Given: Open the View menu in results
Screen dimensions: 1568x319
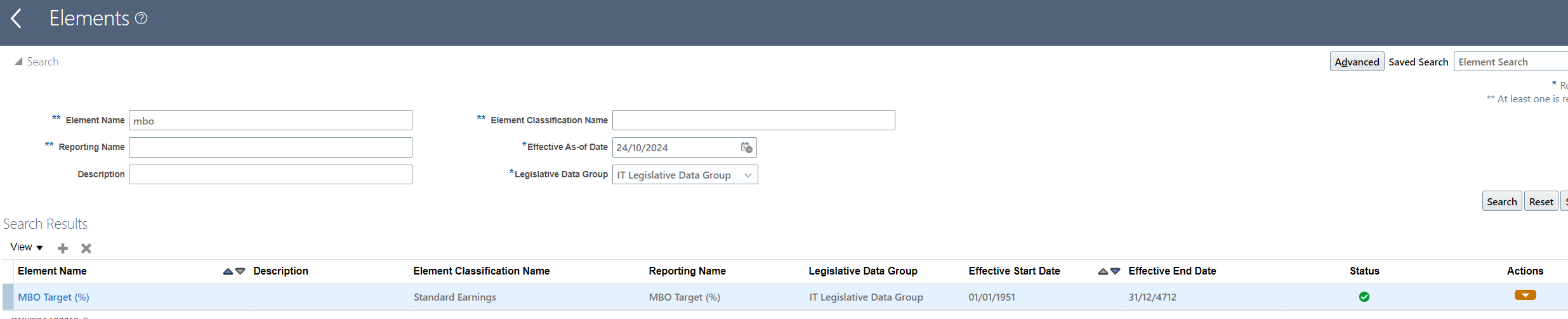Looking at the screenshot, I should coord(27,247).
